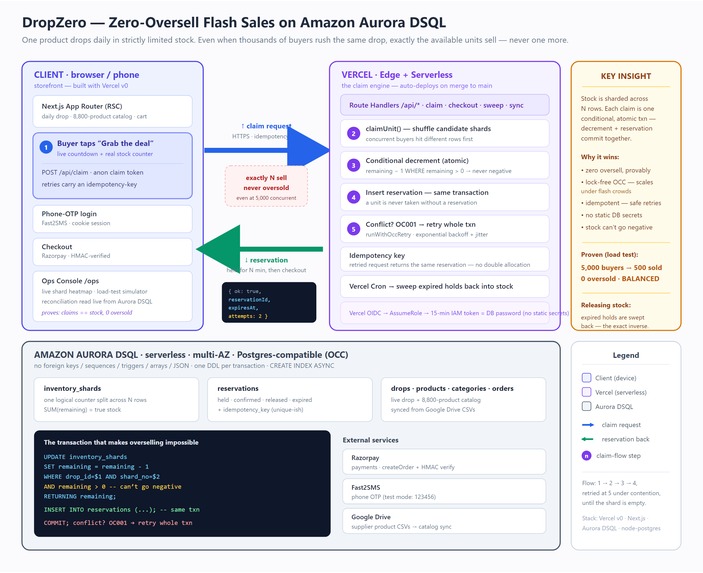
Task: Click the "Why it wins:" heading
Action: tap(600, 157)
